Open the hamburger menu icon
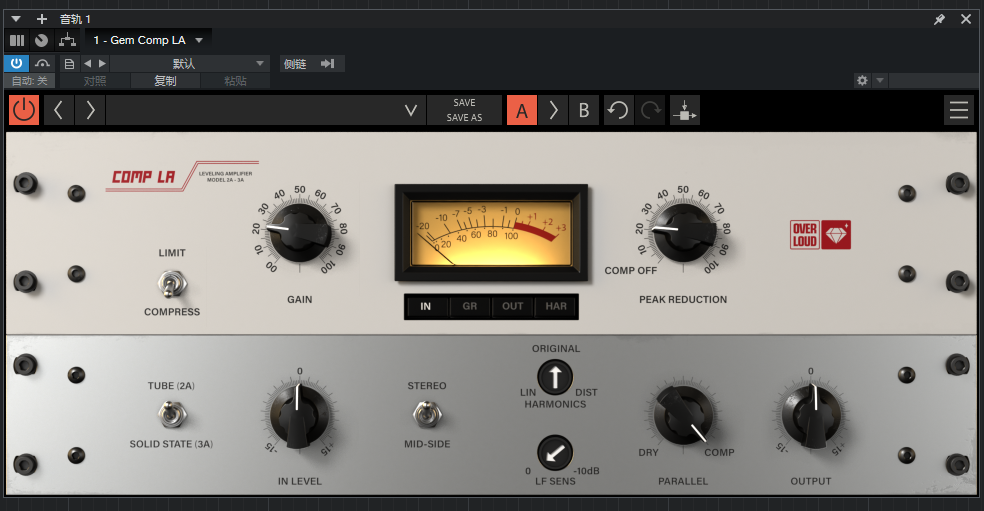 click(x=959, y=110)
